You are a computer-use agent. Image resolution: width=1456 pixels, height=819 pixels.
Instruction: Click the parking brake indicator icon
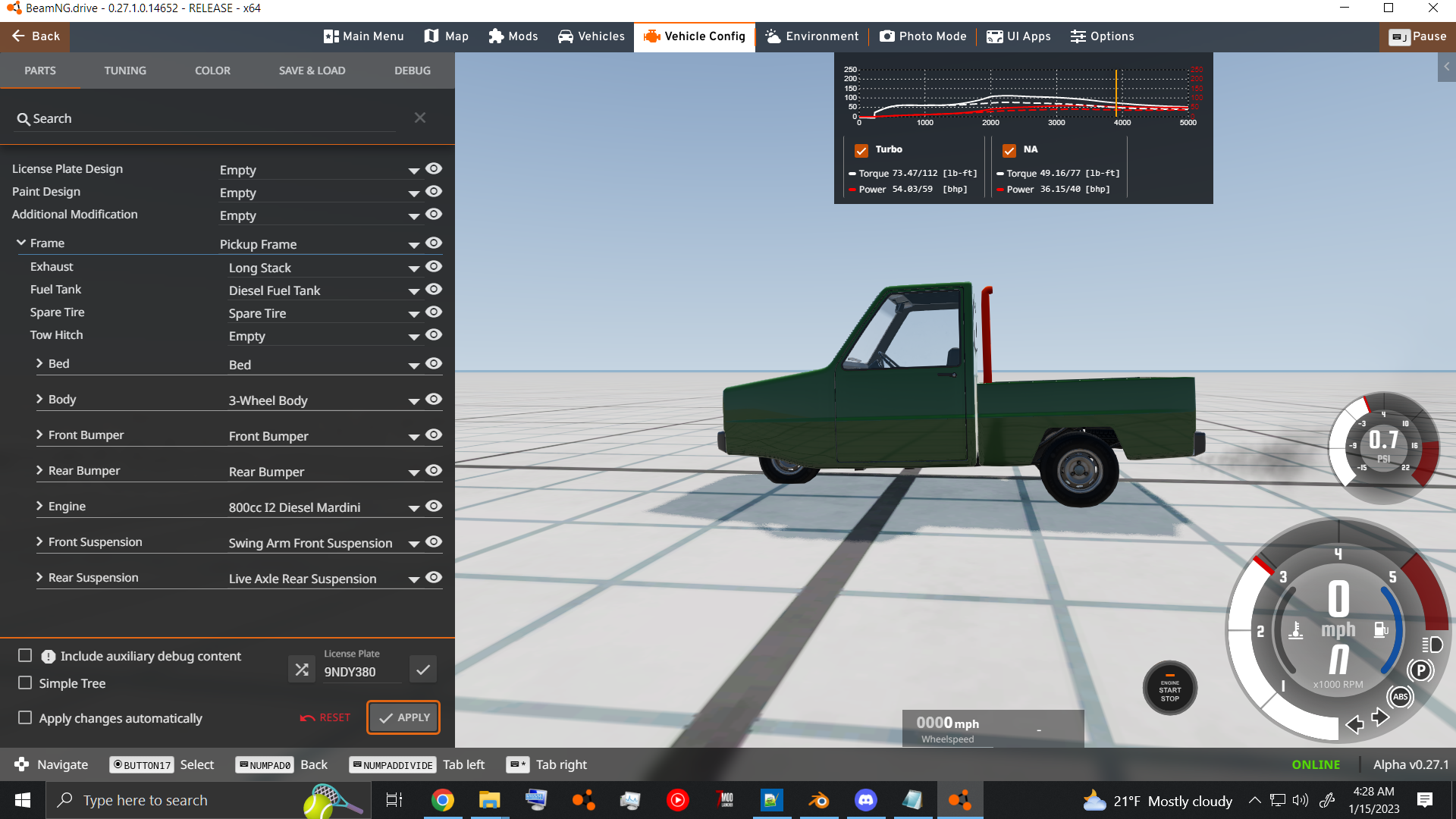click(1420, 670)
